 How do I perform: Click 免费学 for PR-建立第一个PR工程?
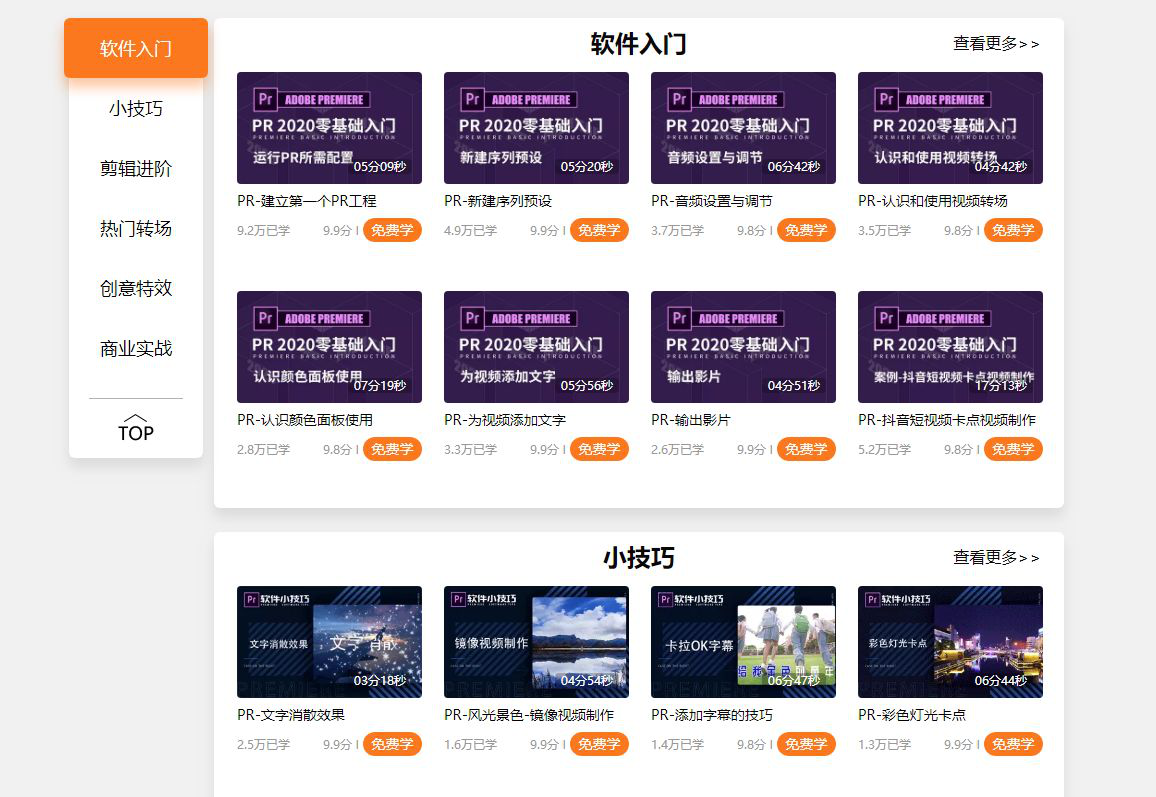392,230
